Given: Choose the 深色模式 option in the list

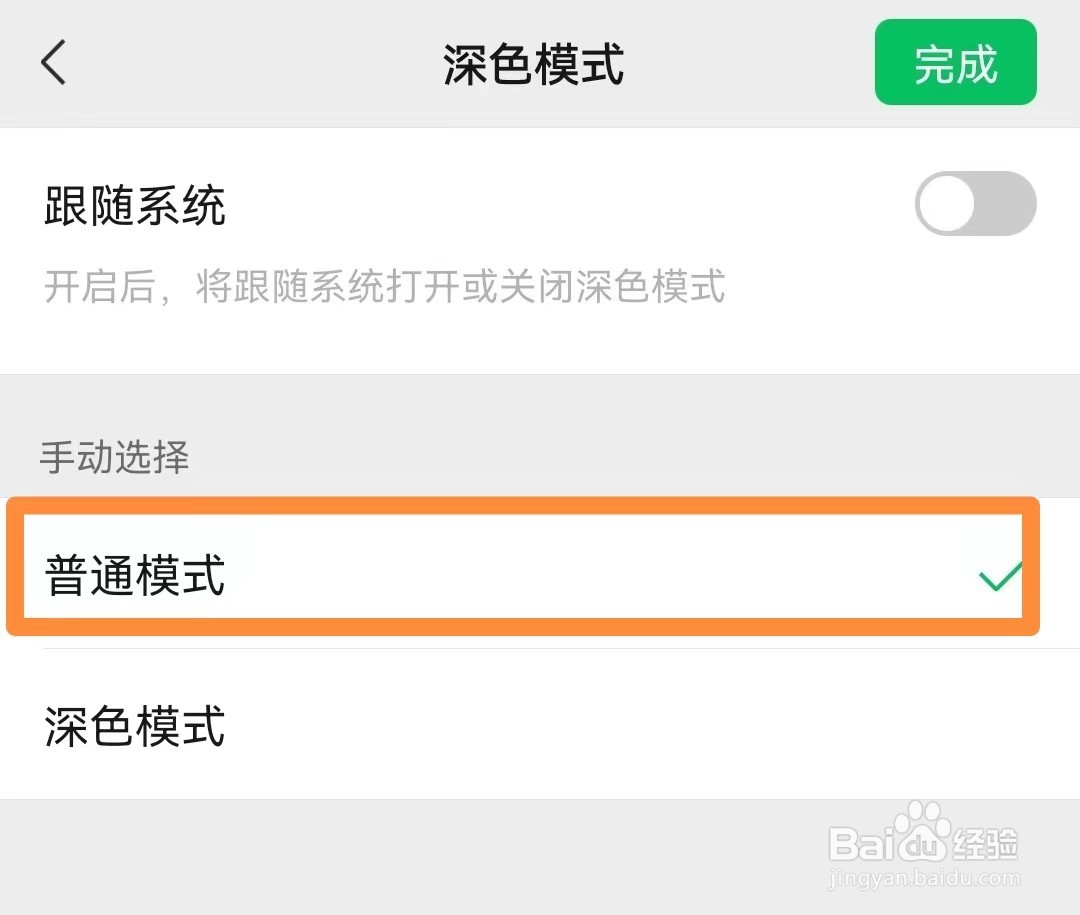Looking at the screenshot, I should click(135, 726).
